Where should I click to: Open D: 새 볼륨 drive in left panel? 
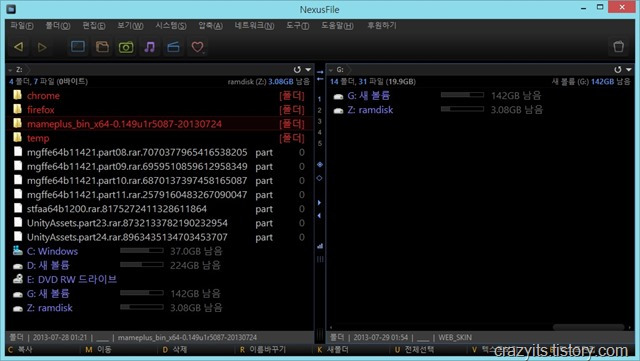tap(48, 265)
